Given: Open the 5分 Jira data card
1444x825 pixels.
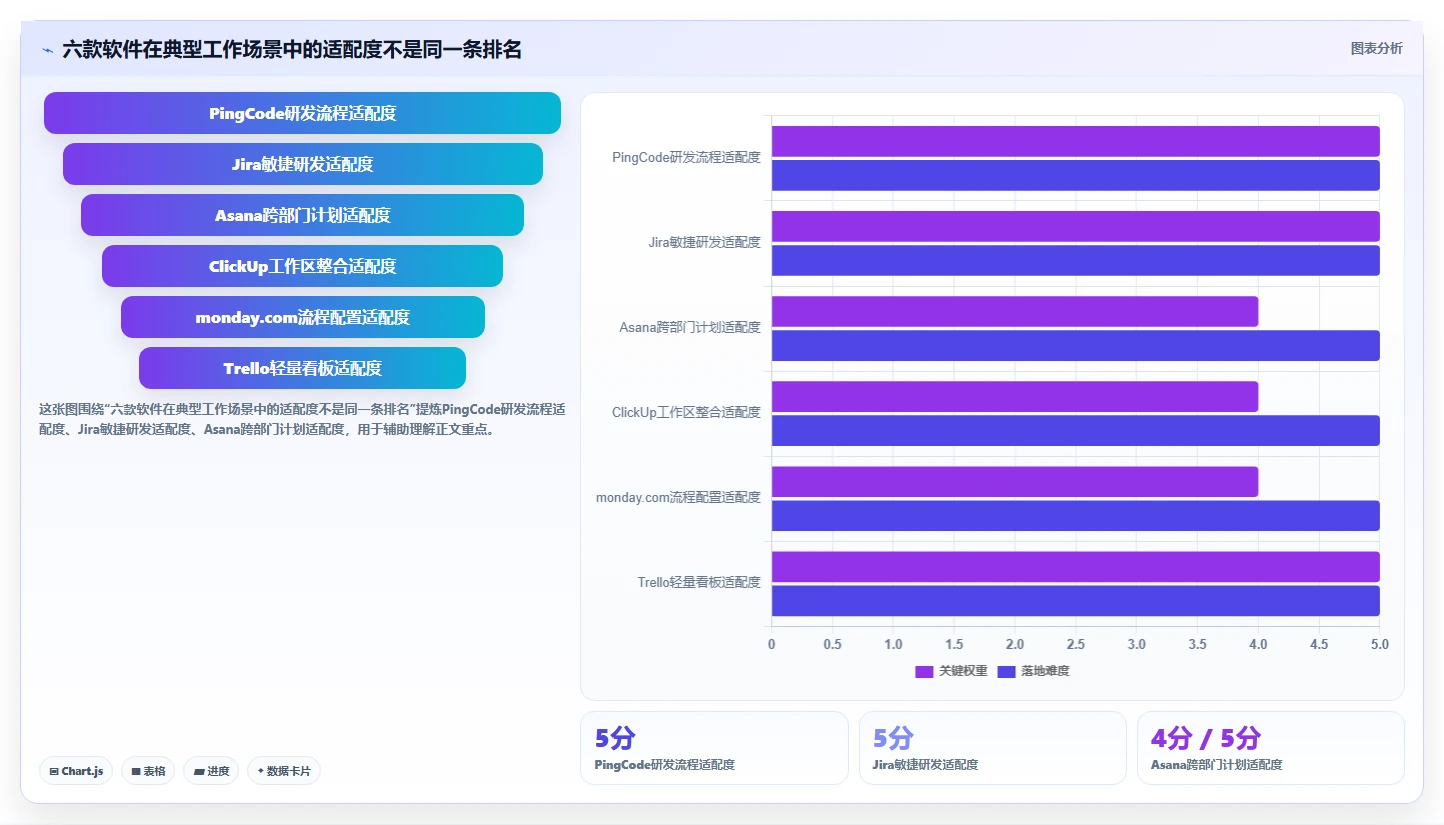Looking at the screenshot, I should 992,748.
